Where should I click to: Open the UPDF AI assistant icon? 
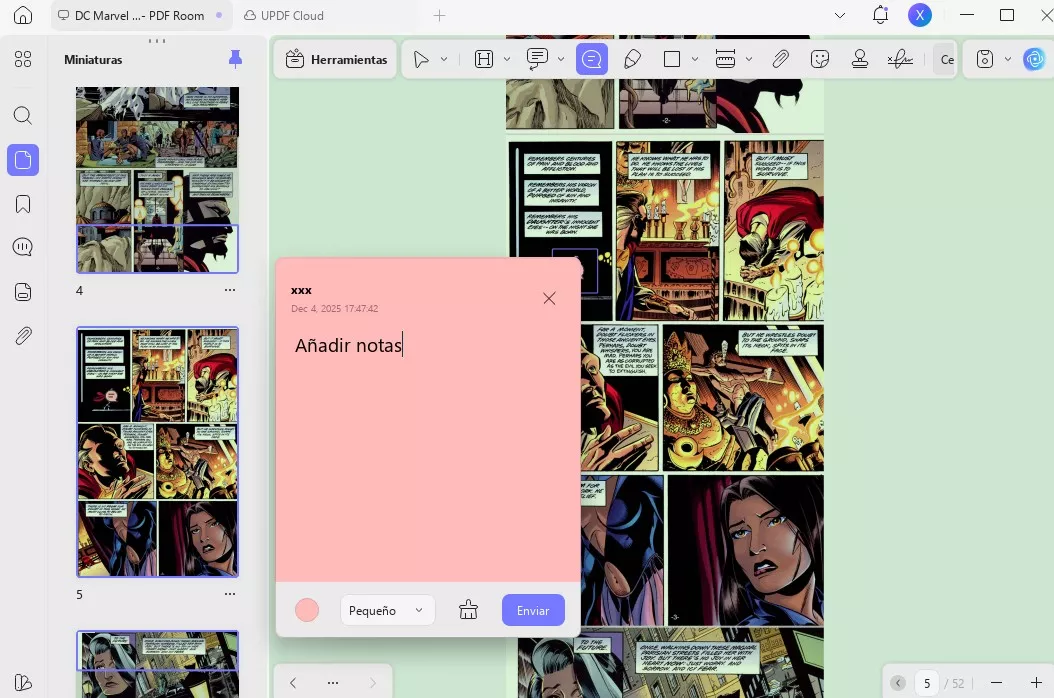pos(1035,60)
